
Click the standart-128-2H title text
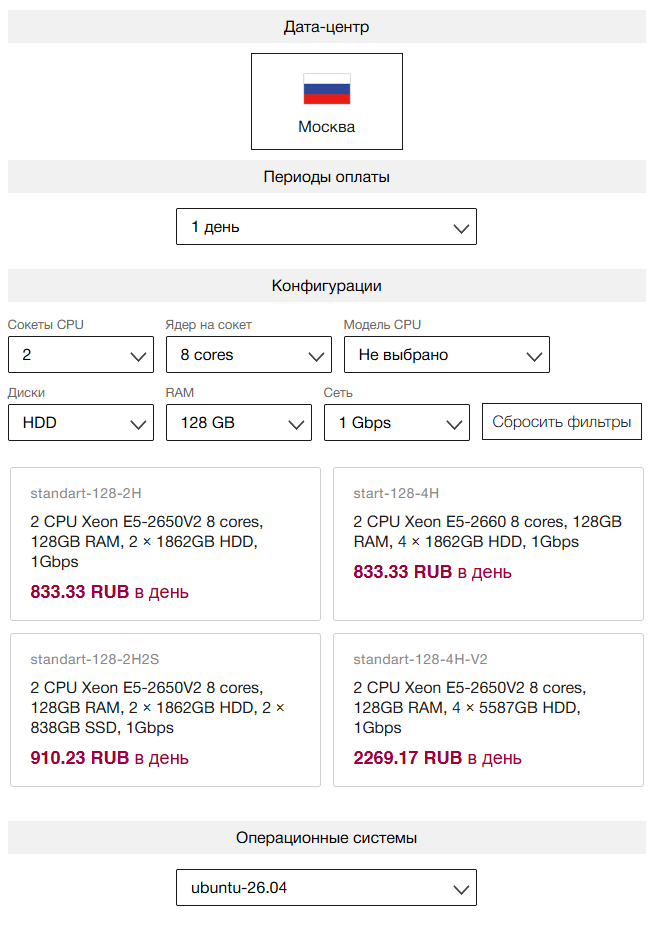[86, 493]
